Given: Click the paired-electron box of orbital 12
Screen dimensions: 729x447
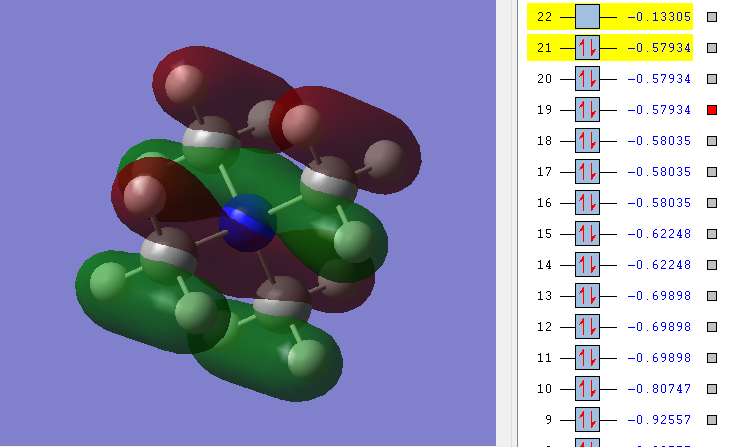Looking at the screenshot, I should pos(587,327).
